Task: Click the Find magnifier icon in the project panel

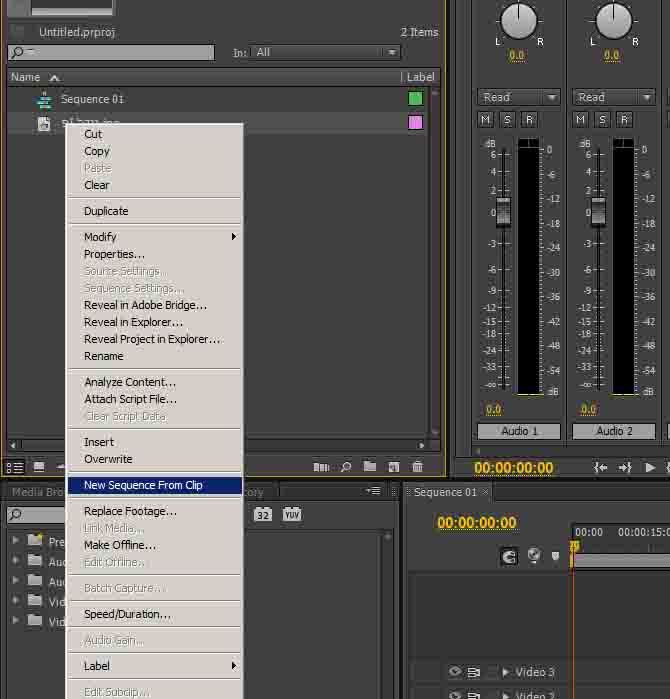Action: 346,467
